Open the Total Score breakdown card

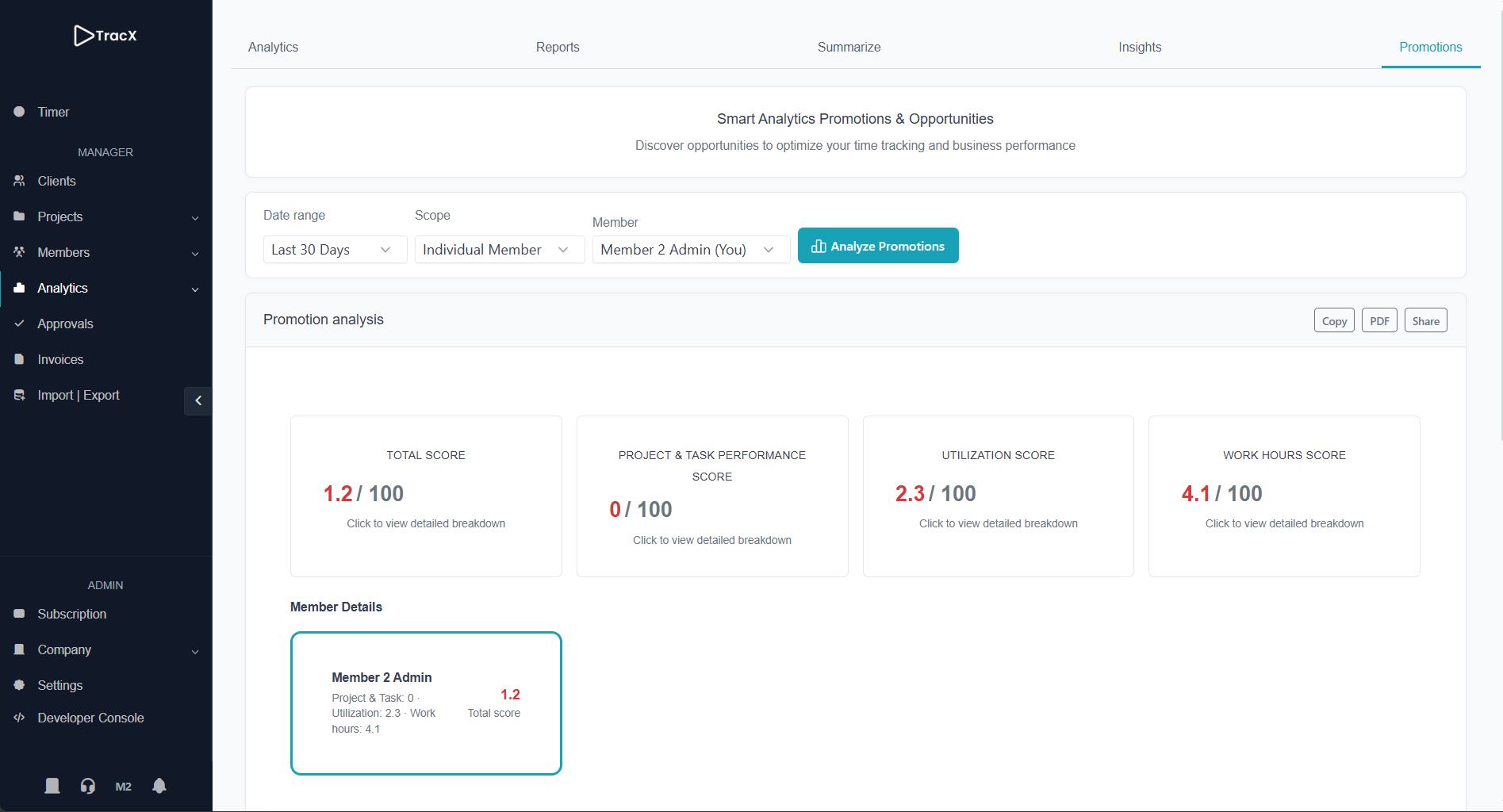[x=426, y=496]
